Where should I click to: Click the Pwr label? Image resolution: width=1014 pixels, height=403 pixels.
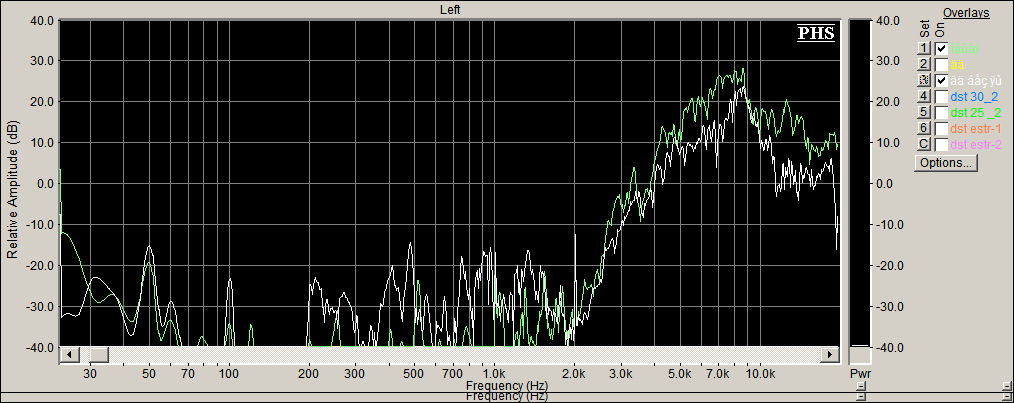pyautogui.click(x=860, y=374)
